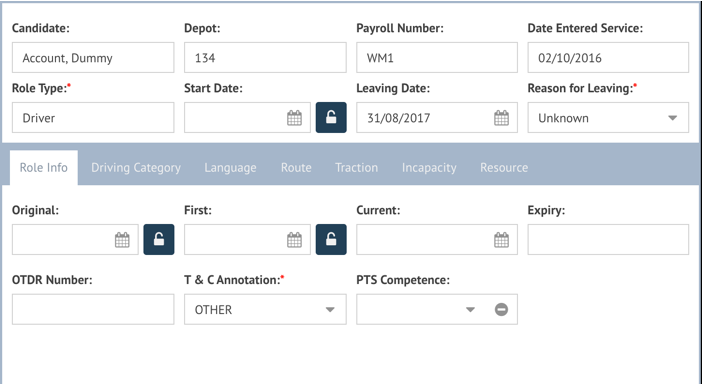Open the Incapacity tab
The image size is (702, 384).
point(429,167)
